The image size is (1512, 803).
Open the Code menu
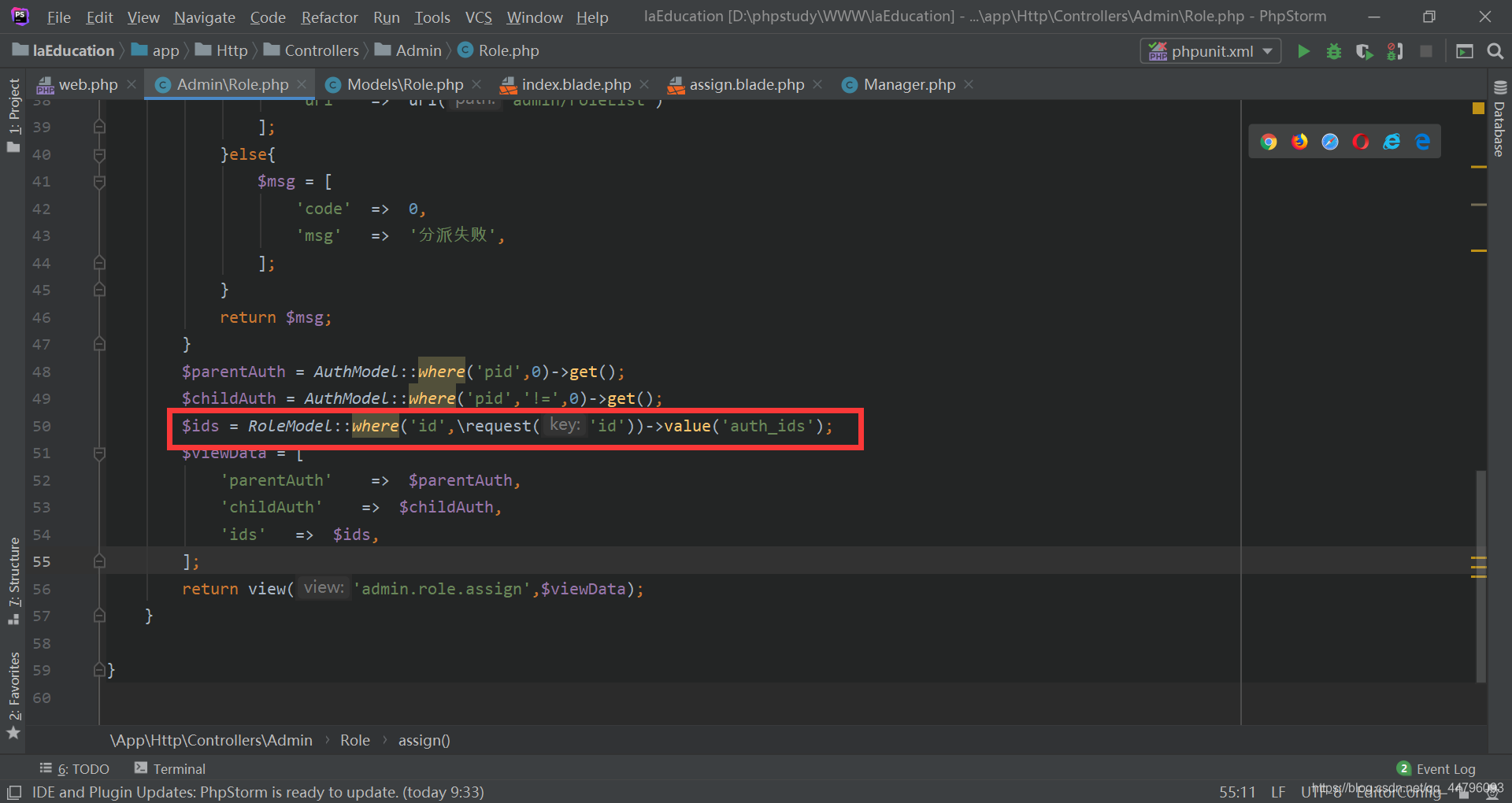(x=268, y=17)
